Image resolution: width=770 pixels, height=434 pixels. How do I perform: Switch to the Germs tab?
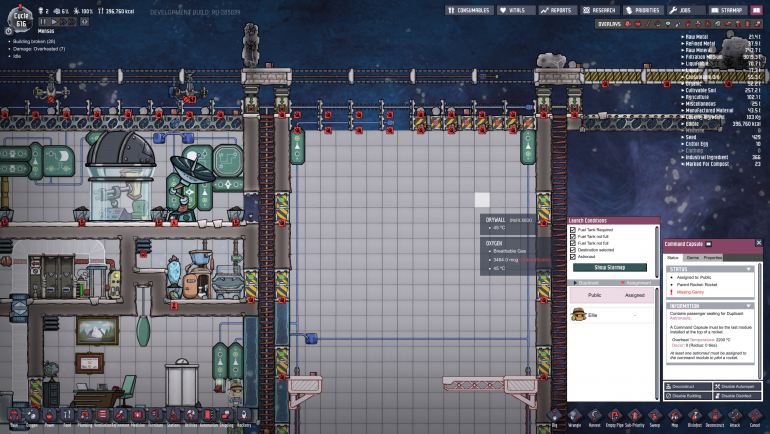point(692,257)
